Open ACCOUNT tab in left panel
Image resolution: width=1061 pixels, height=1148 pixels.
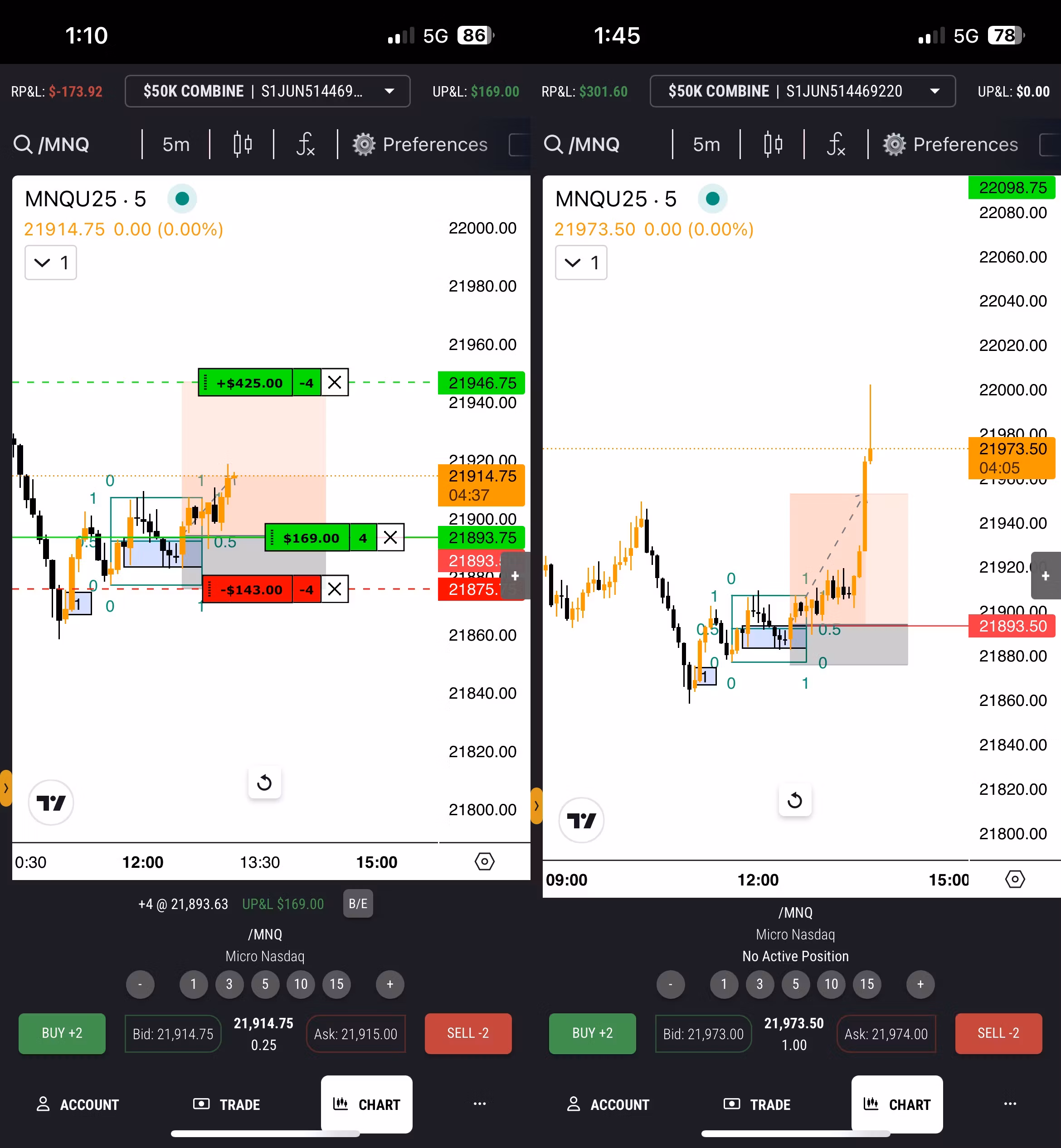point(78,1104)
